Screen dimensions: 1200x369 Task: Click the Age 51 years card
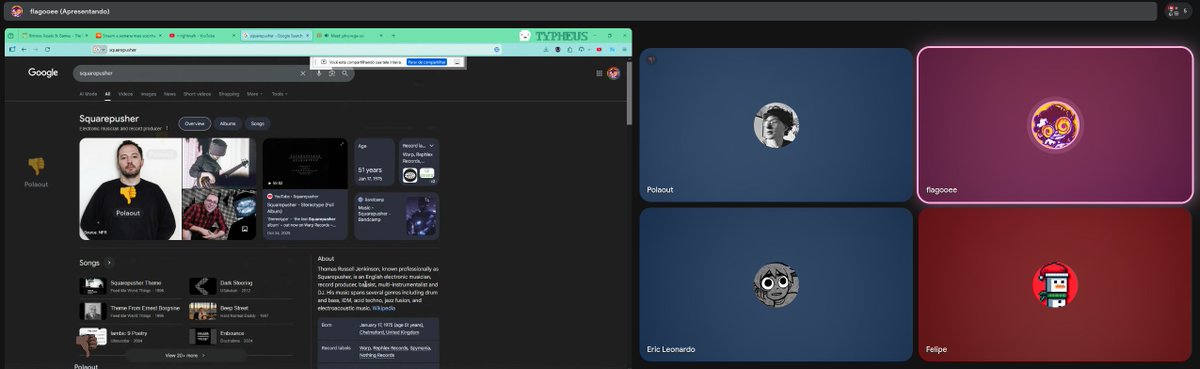(x=375, y=161)
